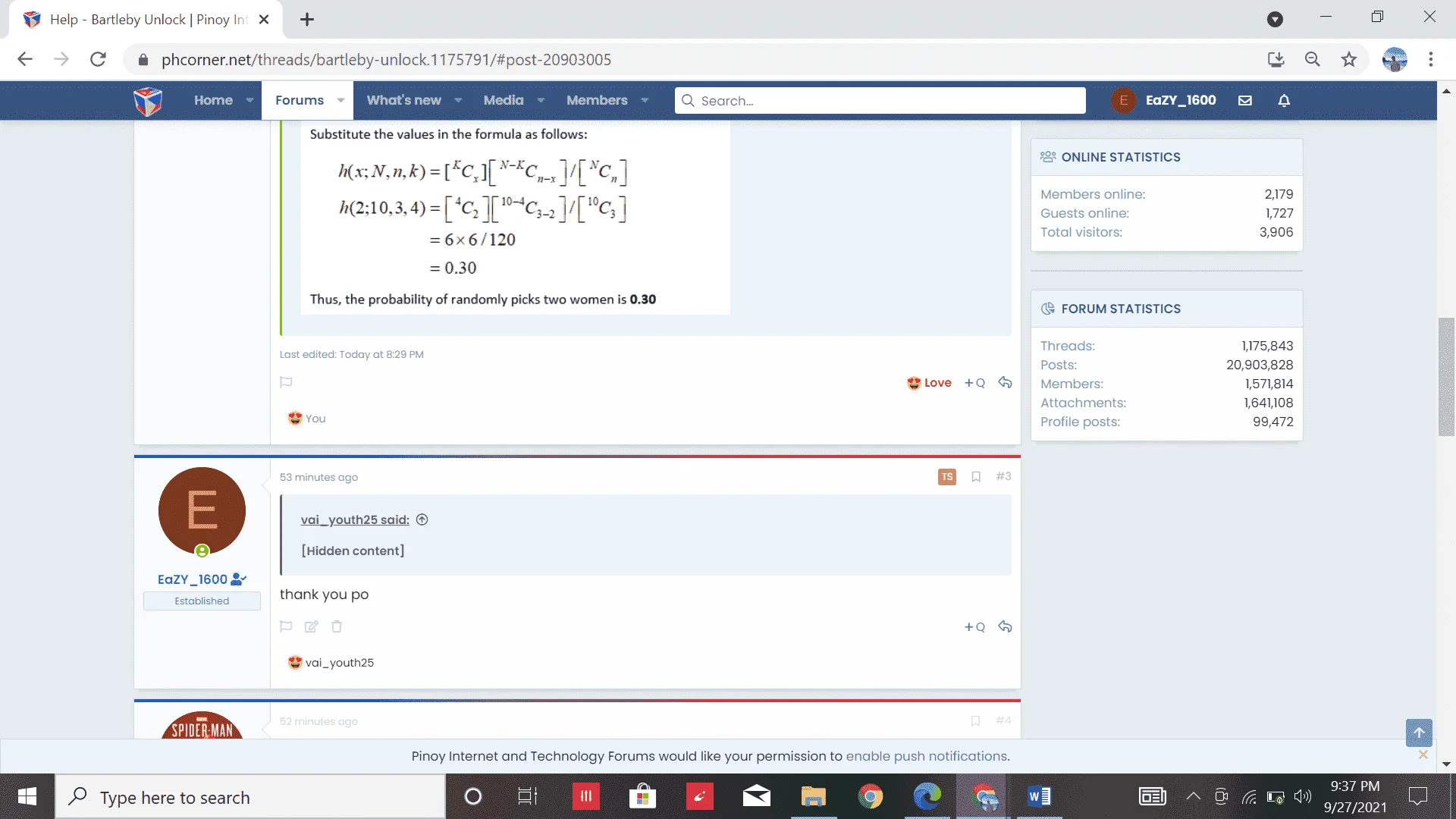The width and height of the screenshot is (1456, 819).
Task: Reply to first post arrow icon
Action: (x=1005, y=382)
